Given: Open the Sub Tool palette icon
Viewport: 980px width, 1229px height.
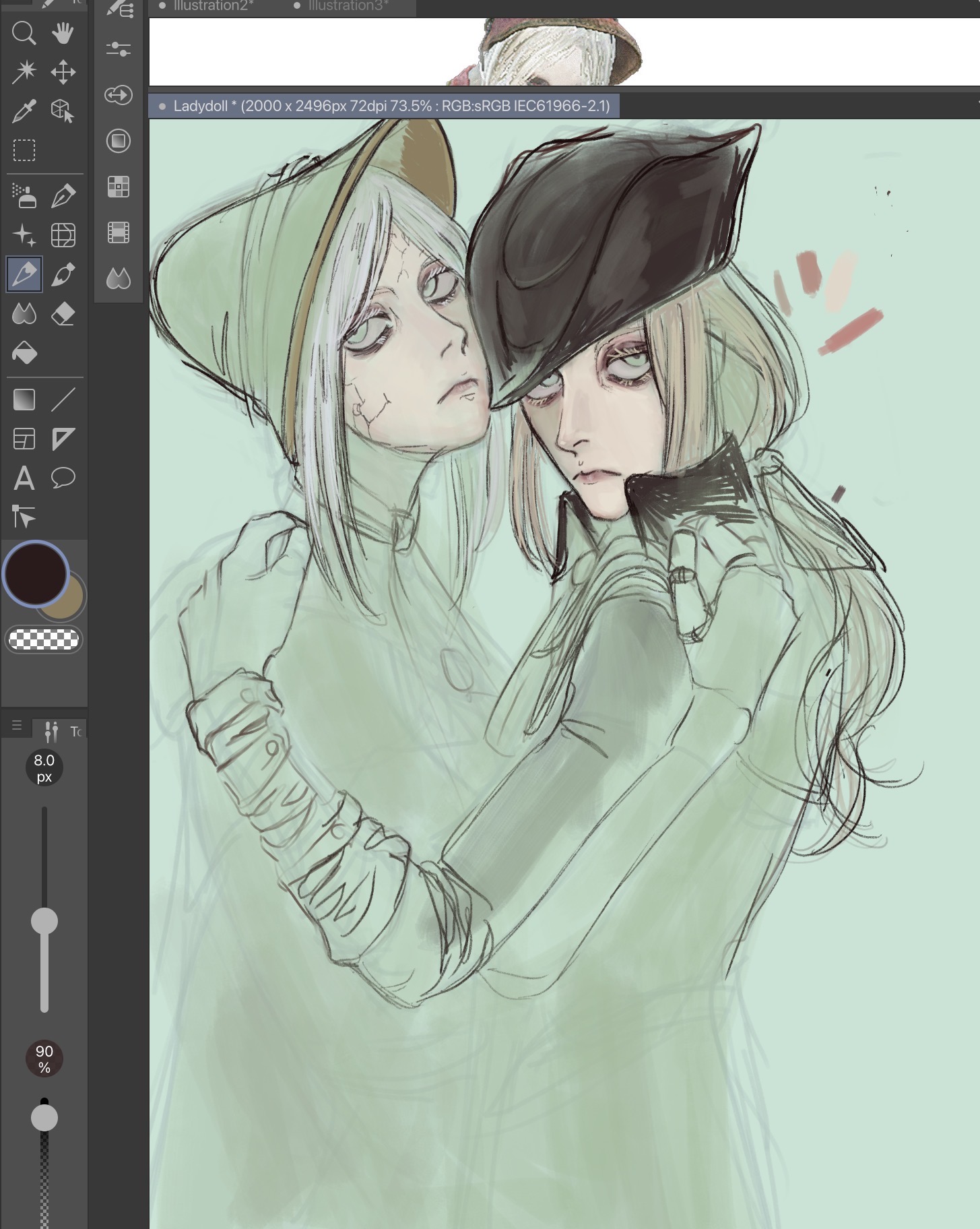Looking at the screenshot, I should (119, 9).
